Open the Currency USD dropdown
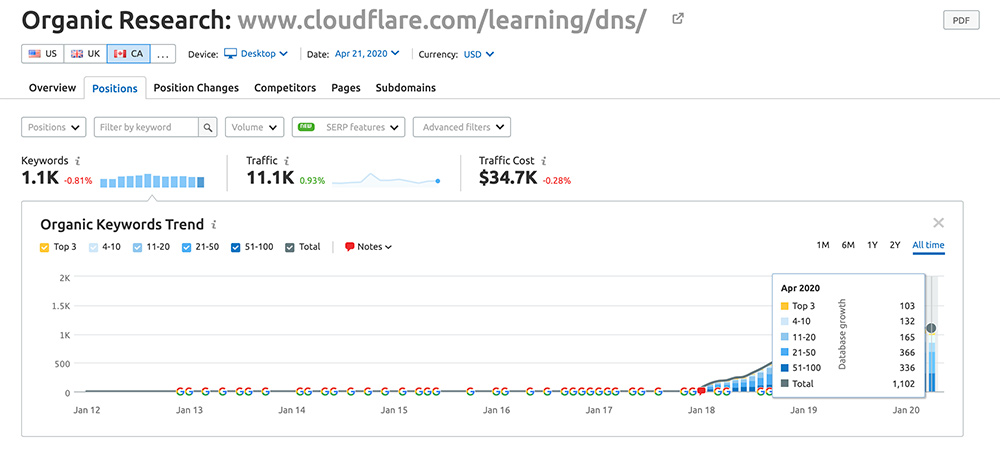1000x453 pixels. 478,54
